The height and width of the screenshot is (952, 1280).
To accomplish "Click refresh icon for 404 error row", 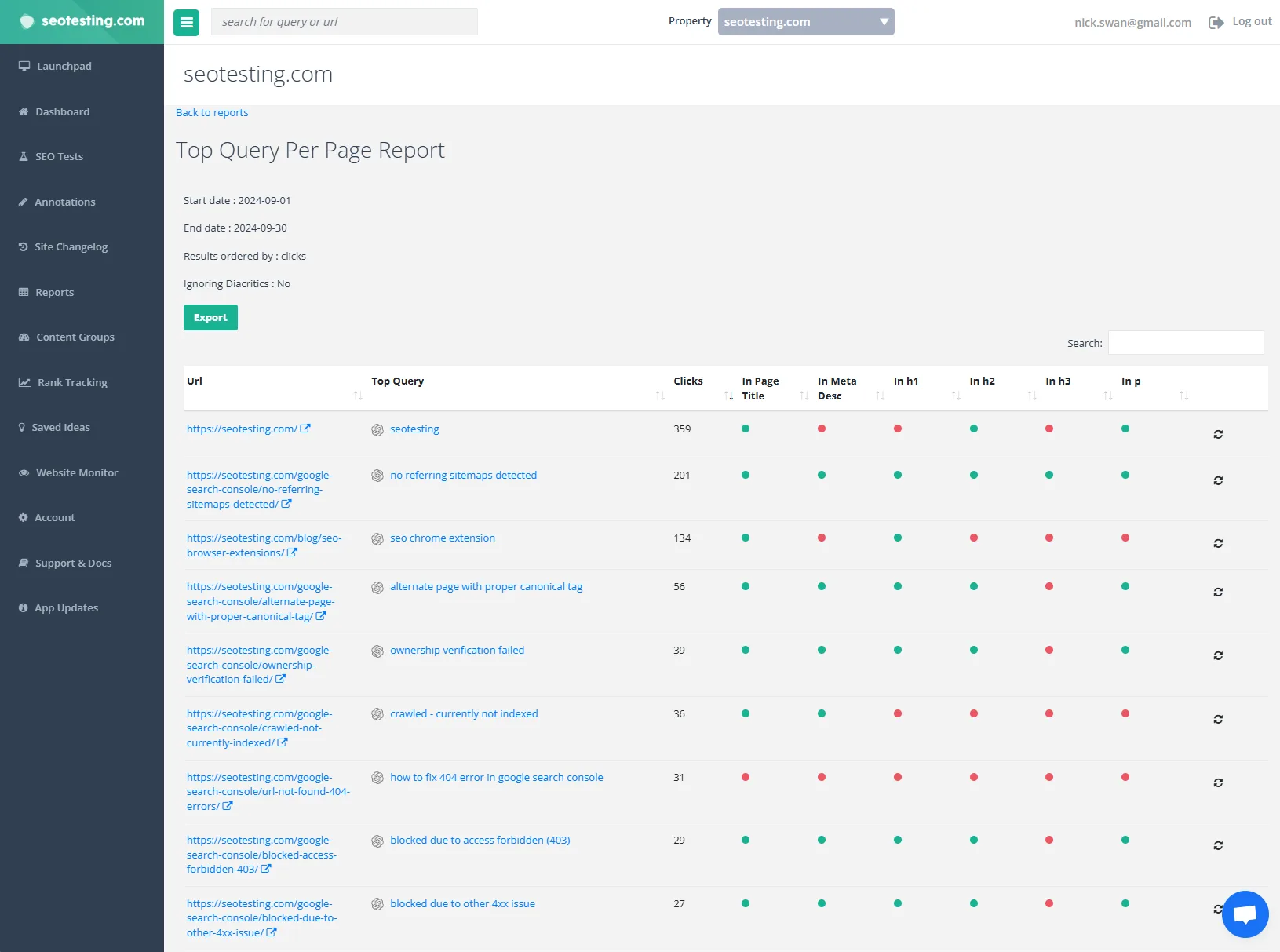I will click(x=1218, y=782).
